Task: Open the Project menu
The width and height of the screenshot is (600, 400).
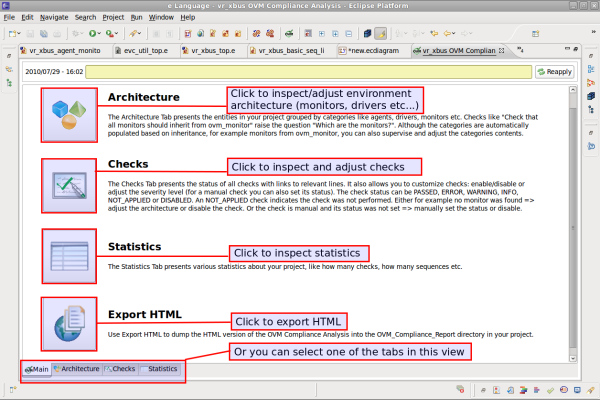Action: [x=113, y=17]
